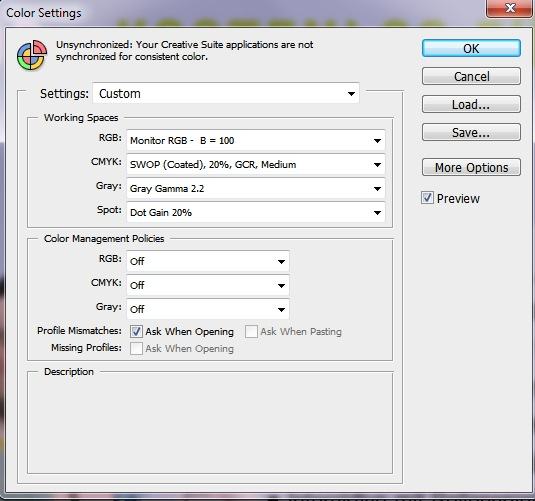Click the color sync status icon

coord(32,55)
